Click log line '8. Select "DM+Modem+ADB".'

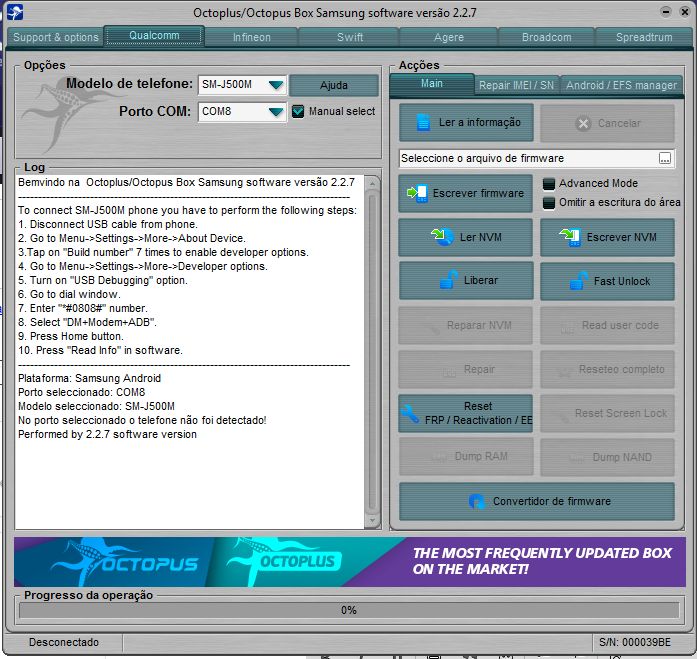tap(87, 322)
